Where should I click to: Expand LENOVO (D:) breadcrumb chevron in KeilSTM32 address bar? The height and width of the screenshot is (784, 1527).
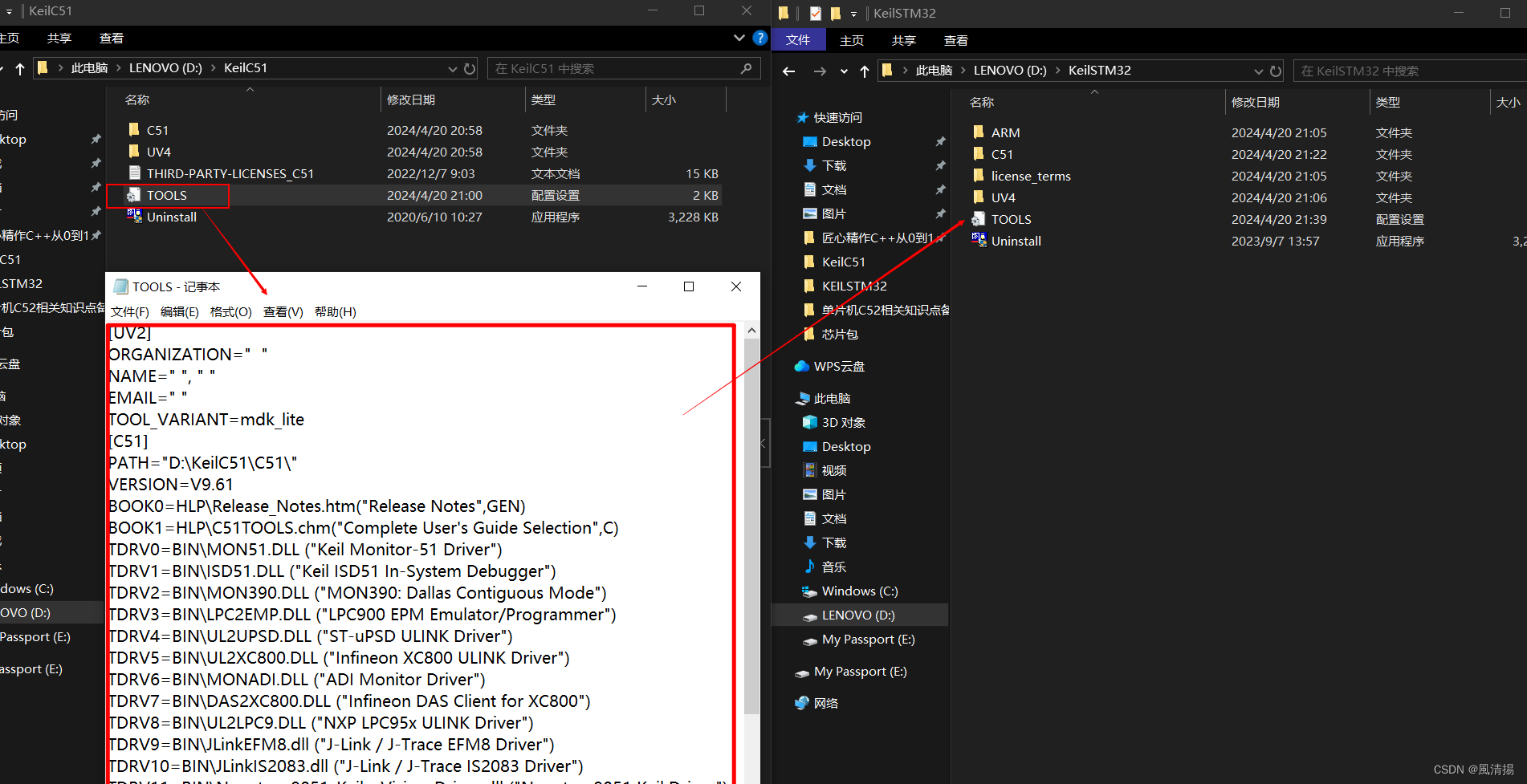click(1059, 71)
